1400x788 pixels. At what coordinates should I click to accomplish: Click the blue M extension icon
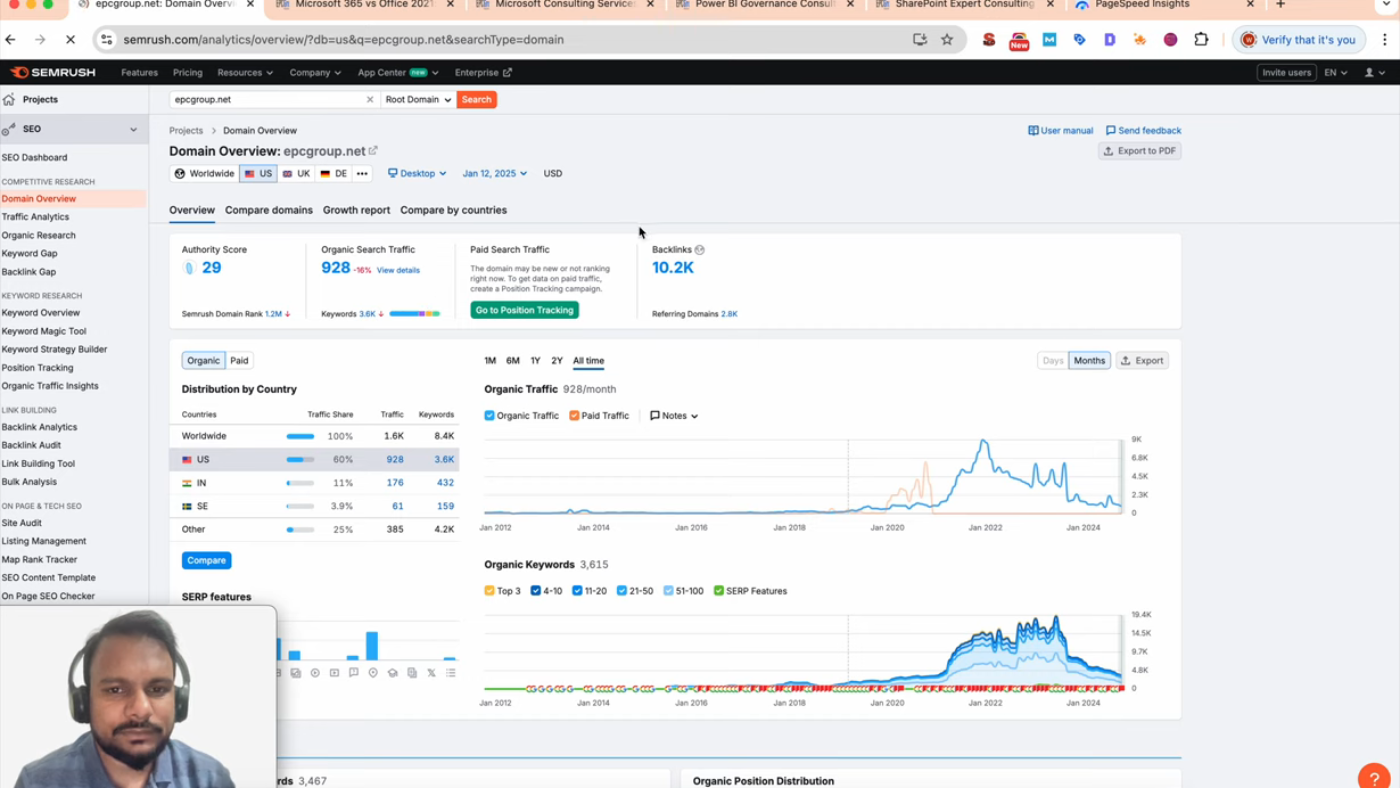1049,40
